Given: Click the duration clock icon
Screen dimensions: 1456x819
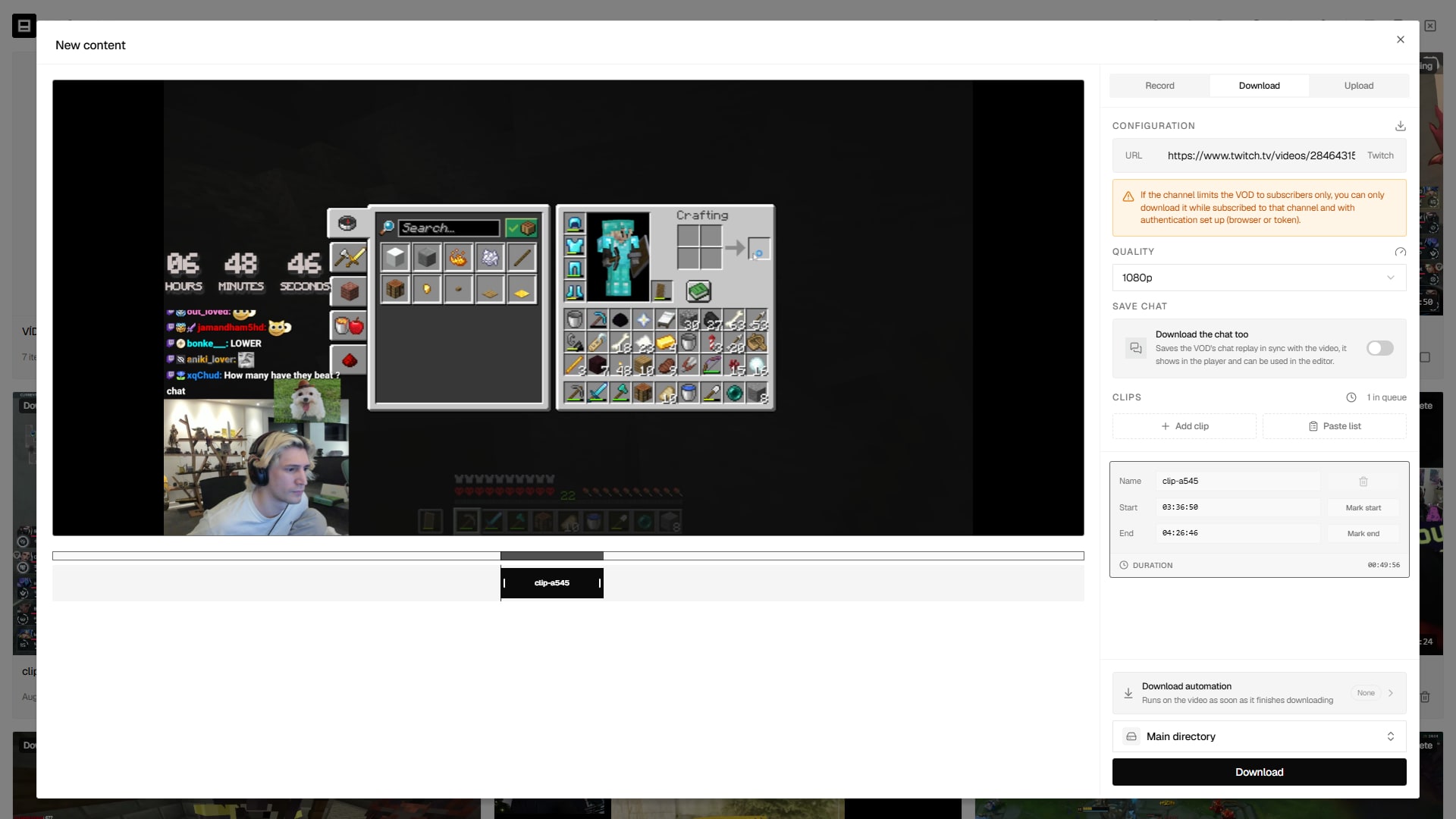Looking at the screenshot, I should (1123, 565).
